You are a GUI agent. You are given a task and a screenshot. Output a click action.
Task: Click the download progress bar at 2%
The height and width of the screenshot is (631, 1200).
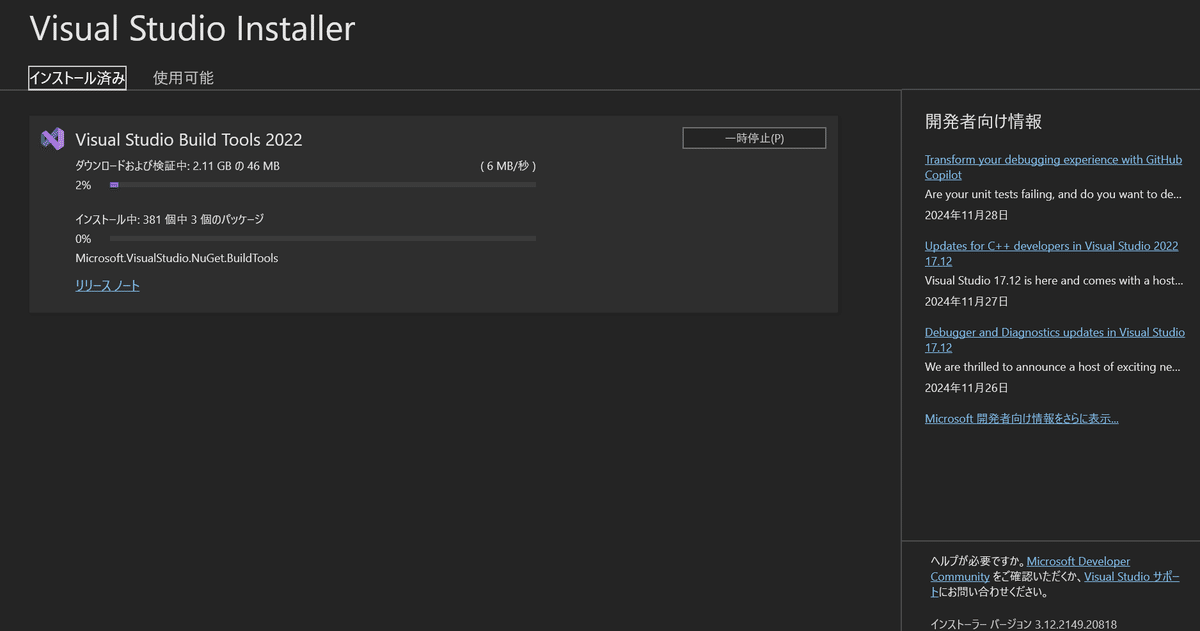click(323, 185)
